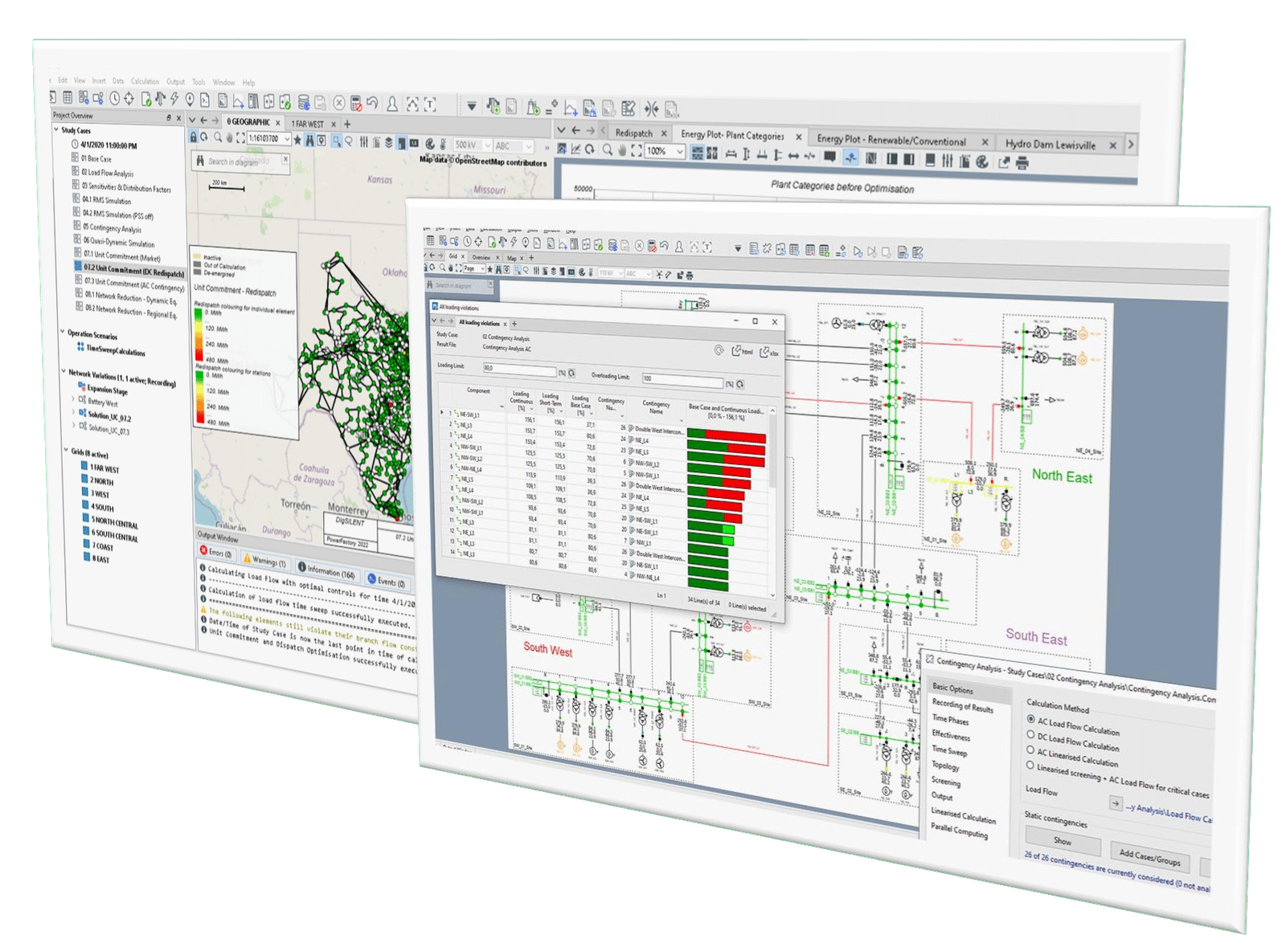Open Screening page in Contingency dialog
The height and width of the screenshot is (952, 1286).
(946, 781)
